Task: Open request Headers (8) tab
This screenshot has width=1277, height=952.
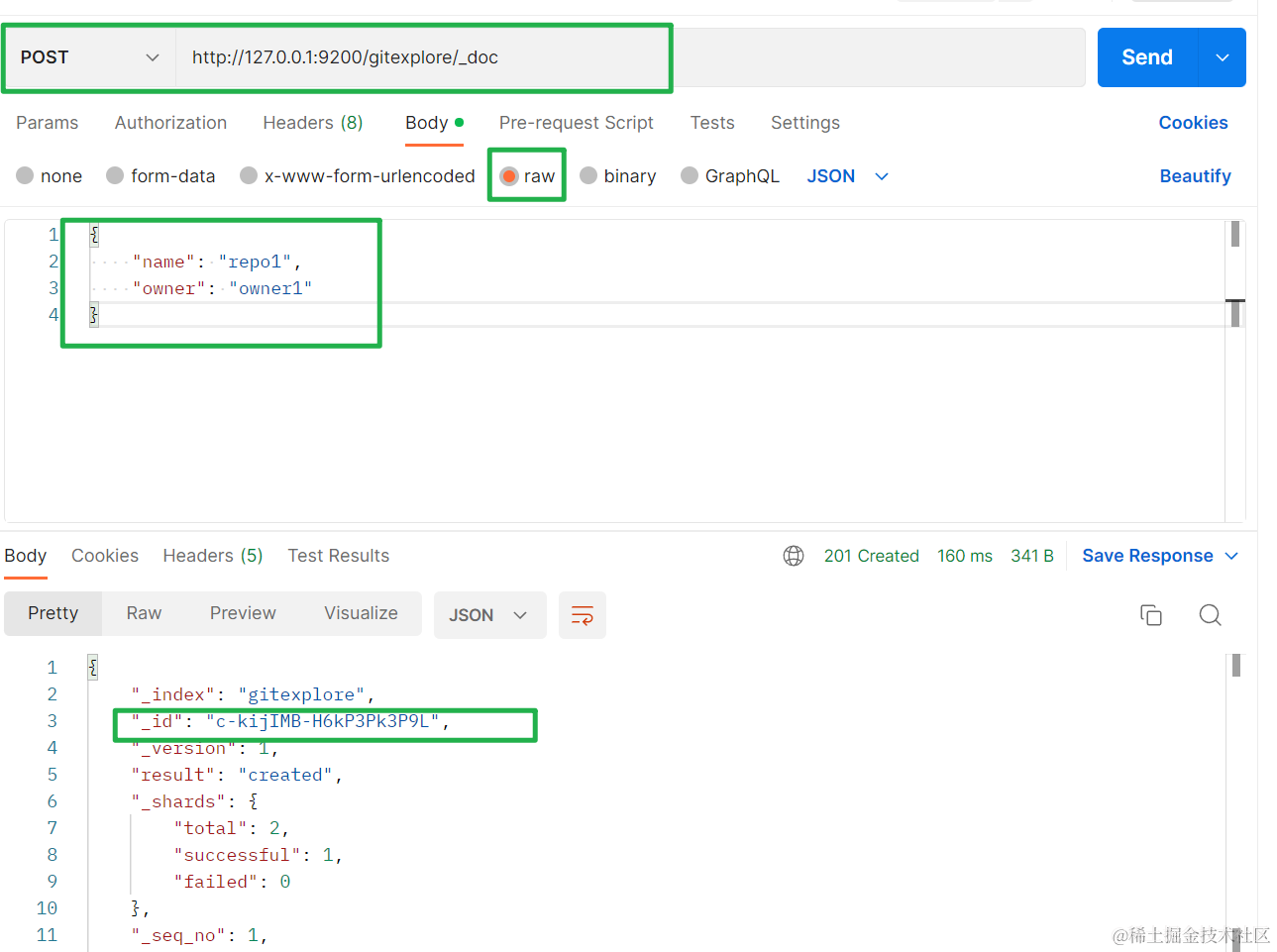Action: (x=313, y=123)
